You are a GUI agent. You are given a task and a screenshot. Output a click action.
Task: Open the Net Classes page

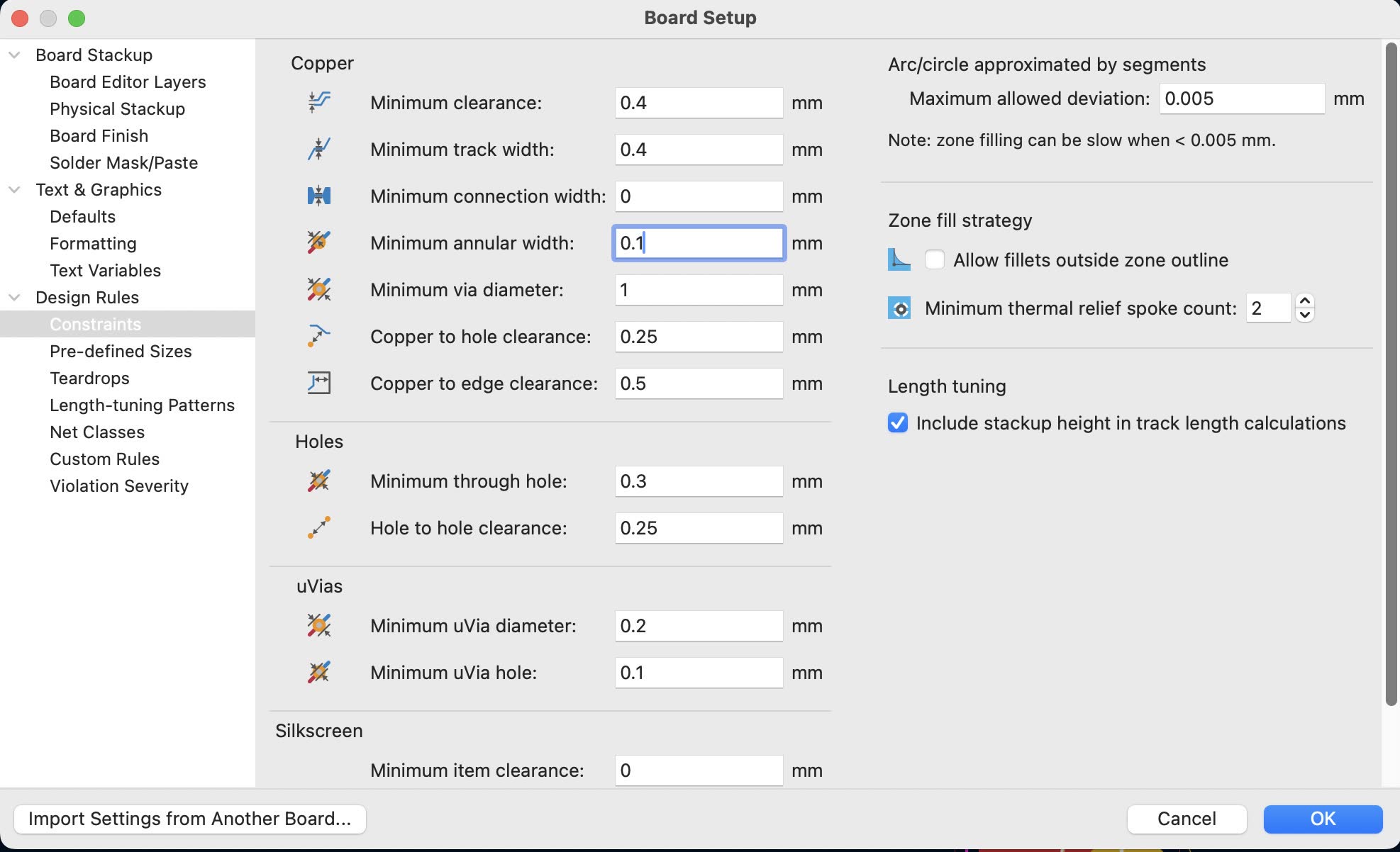pyautogui.click(x=97, y=432)
